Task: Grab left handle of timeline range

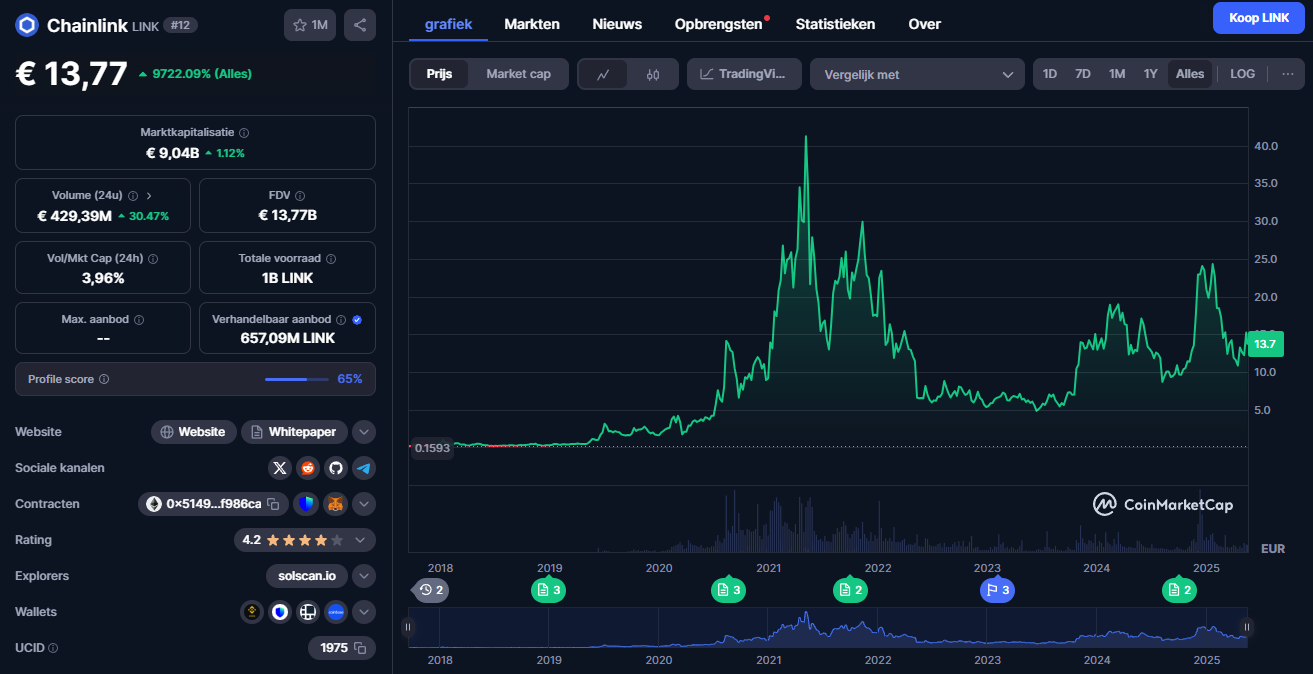Action: coord(407,627)
